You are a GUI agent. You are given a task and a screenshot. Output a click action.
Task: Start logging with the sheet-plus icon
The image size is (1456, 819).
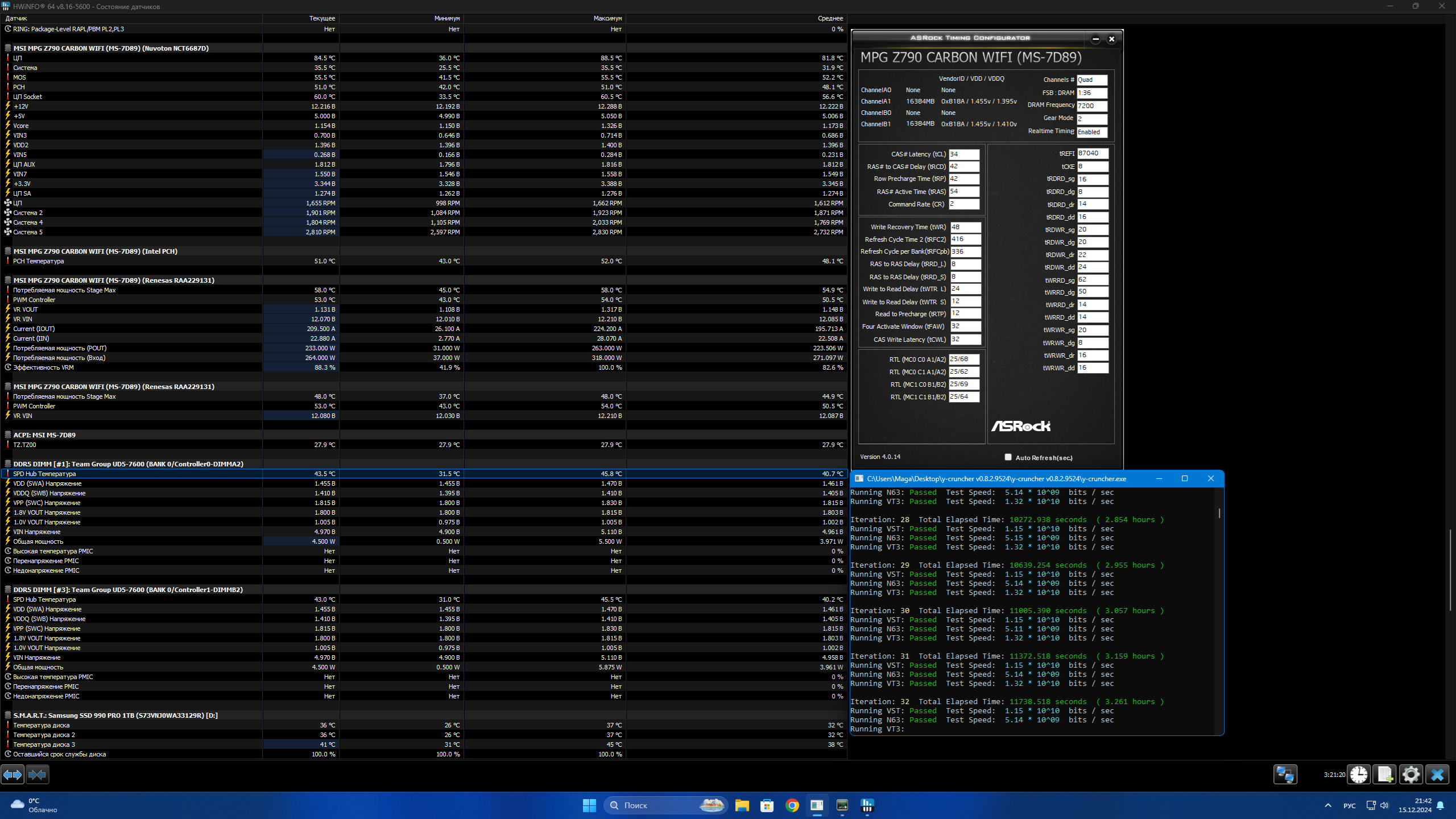tap(1385, 774)
